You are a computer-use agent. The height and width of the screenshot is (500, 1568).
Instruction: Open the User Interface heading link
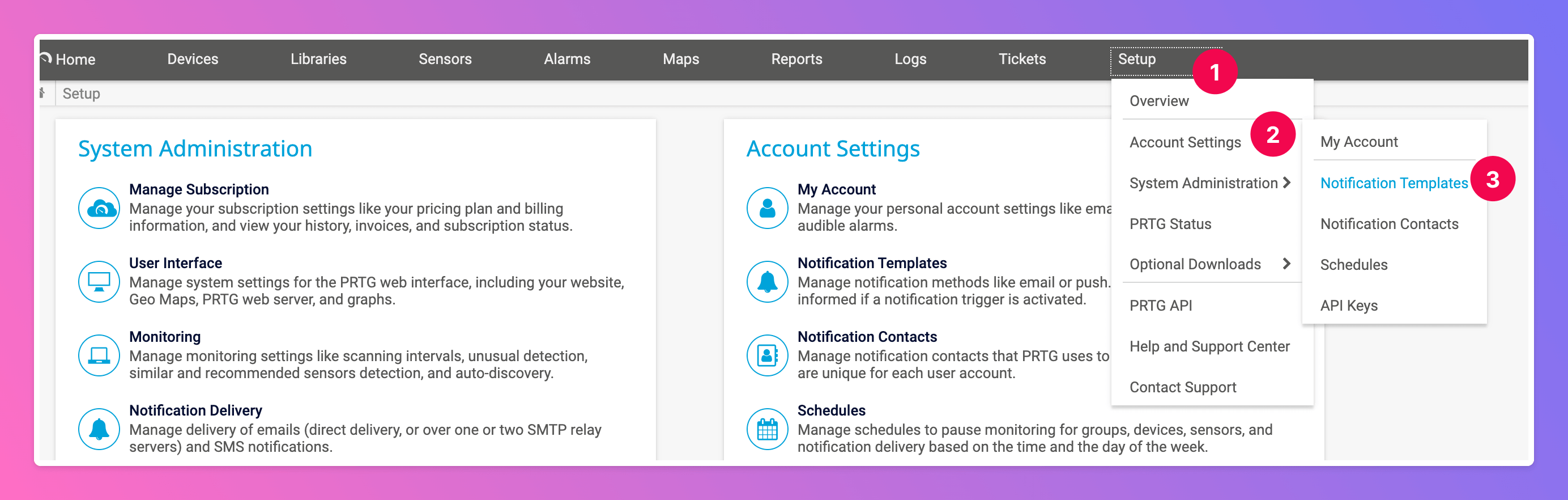point(175,263)
